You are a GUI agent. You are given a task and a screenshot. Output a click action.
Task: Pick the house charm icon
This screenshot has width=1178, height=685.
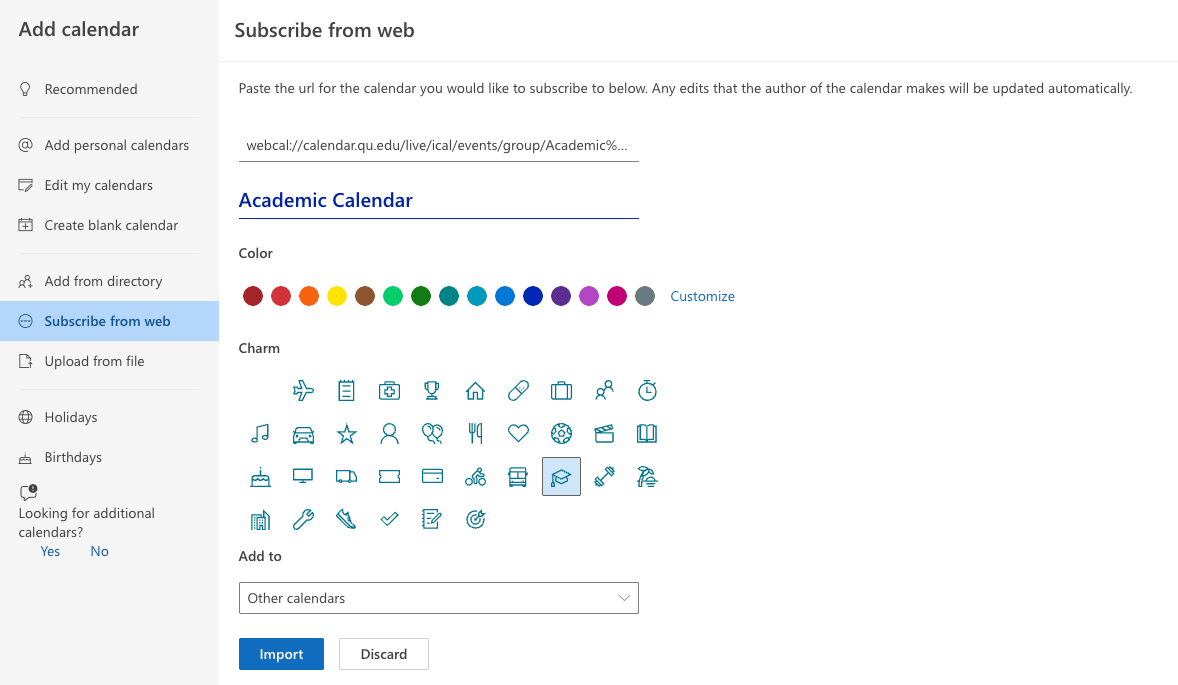tap(475, 390)
